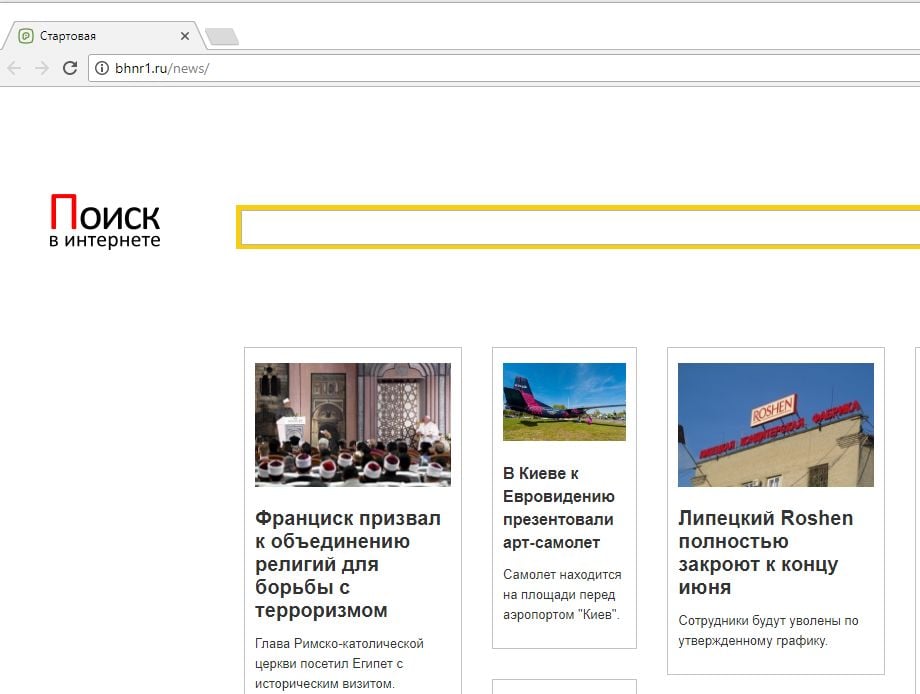Click the browser forward arrow

coord(42,68)
